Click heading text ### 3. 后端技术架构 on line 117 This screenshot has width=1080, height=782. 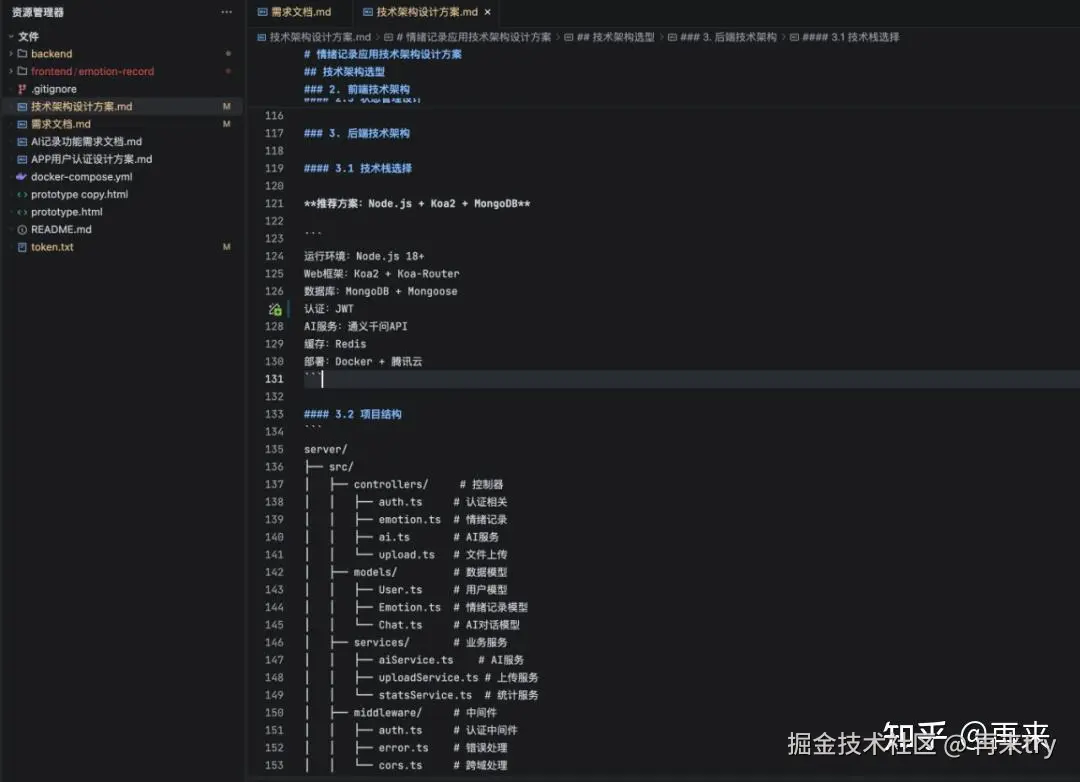click(357, 133)
